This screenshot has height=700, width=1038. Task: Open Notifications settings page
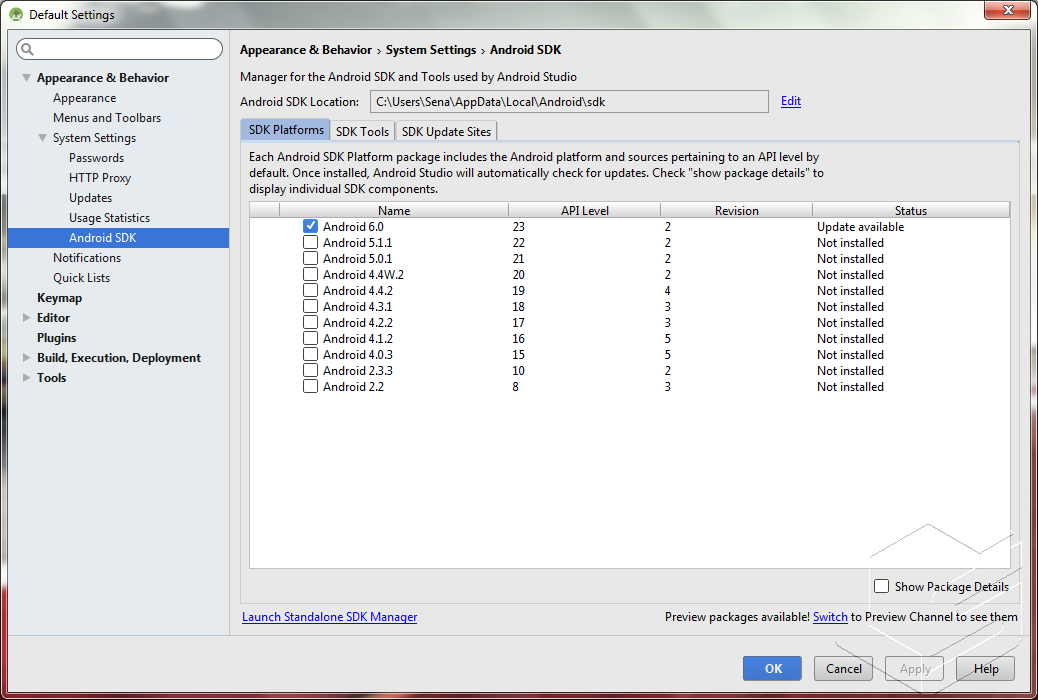pos(87,258)
